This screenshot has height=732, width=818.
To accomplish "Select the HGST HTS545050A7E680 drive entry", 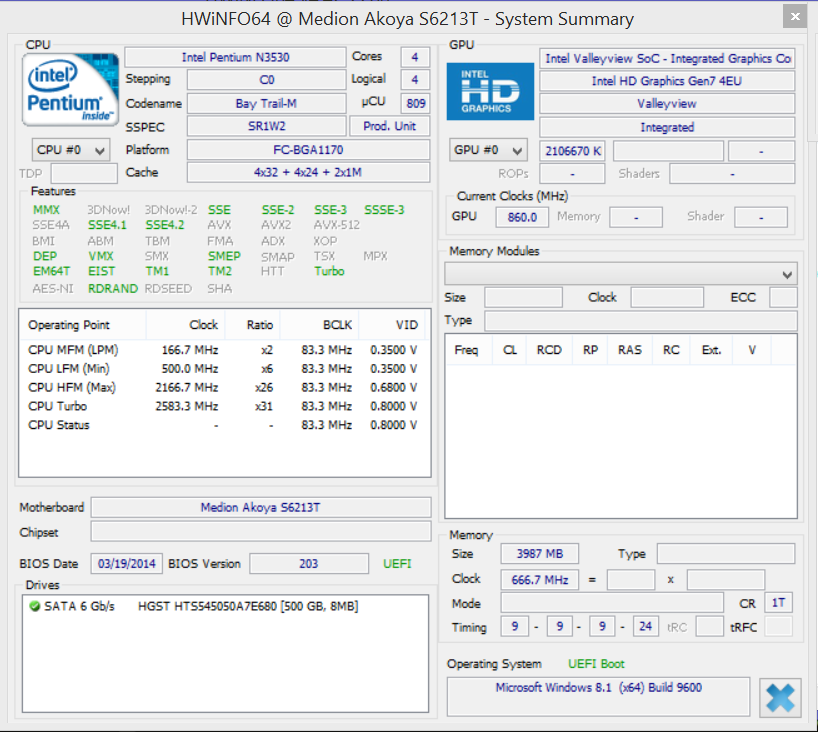I will pyautogui.click(x=248, y=607).
